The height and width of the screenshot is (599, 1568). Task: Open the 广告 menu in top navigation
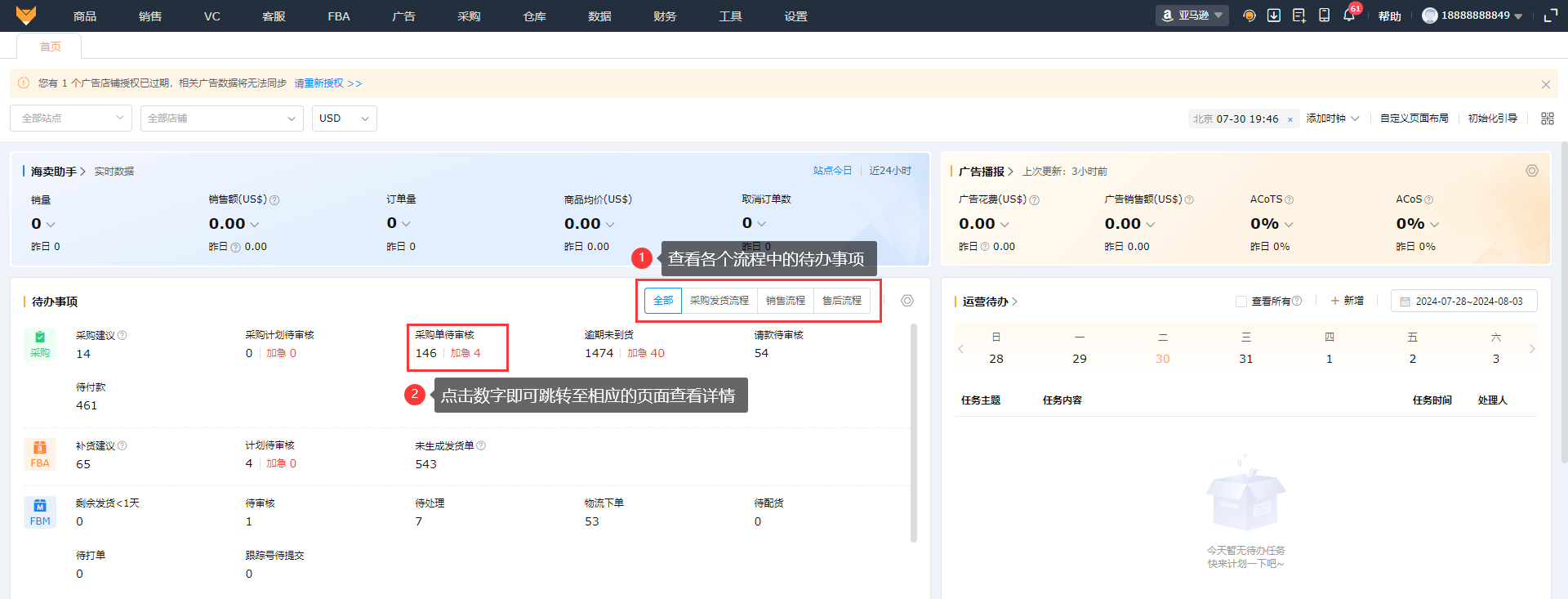point(403,16)
